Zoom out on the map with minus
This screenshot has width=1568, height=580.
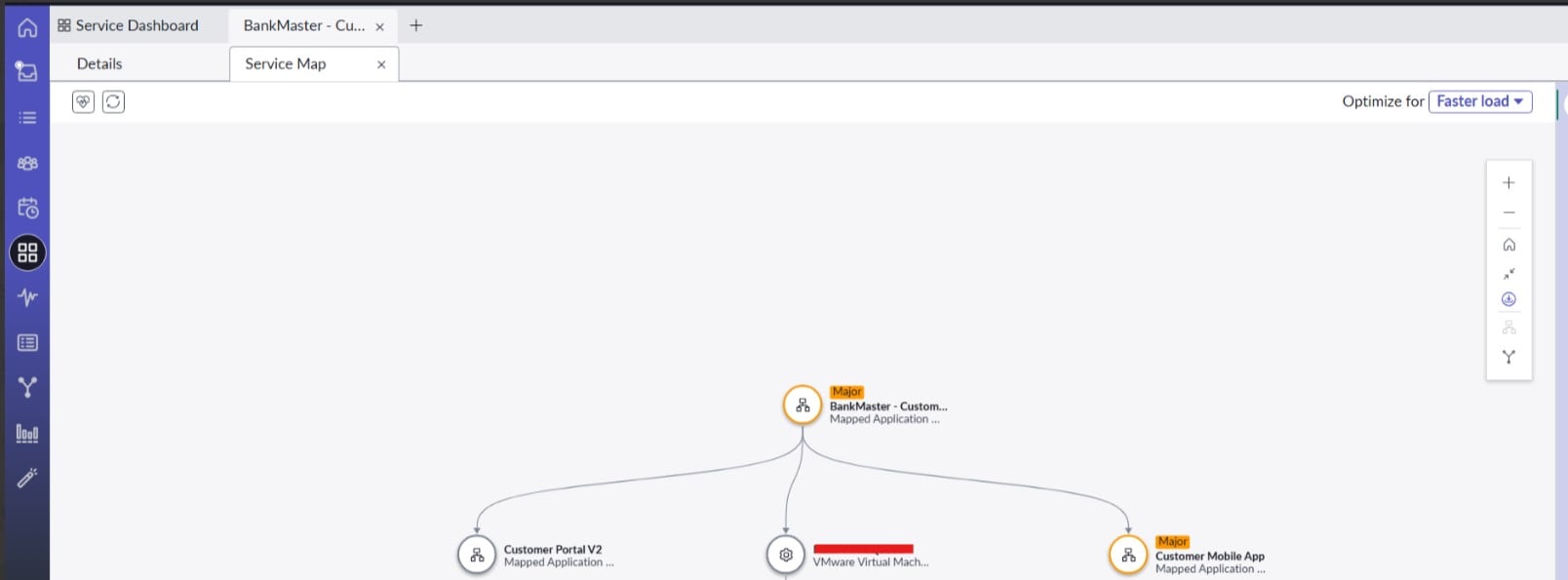click(x=1509, y=213)
